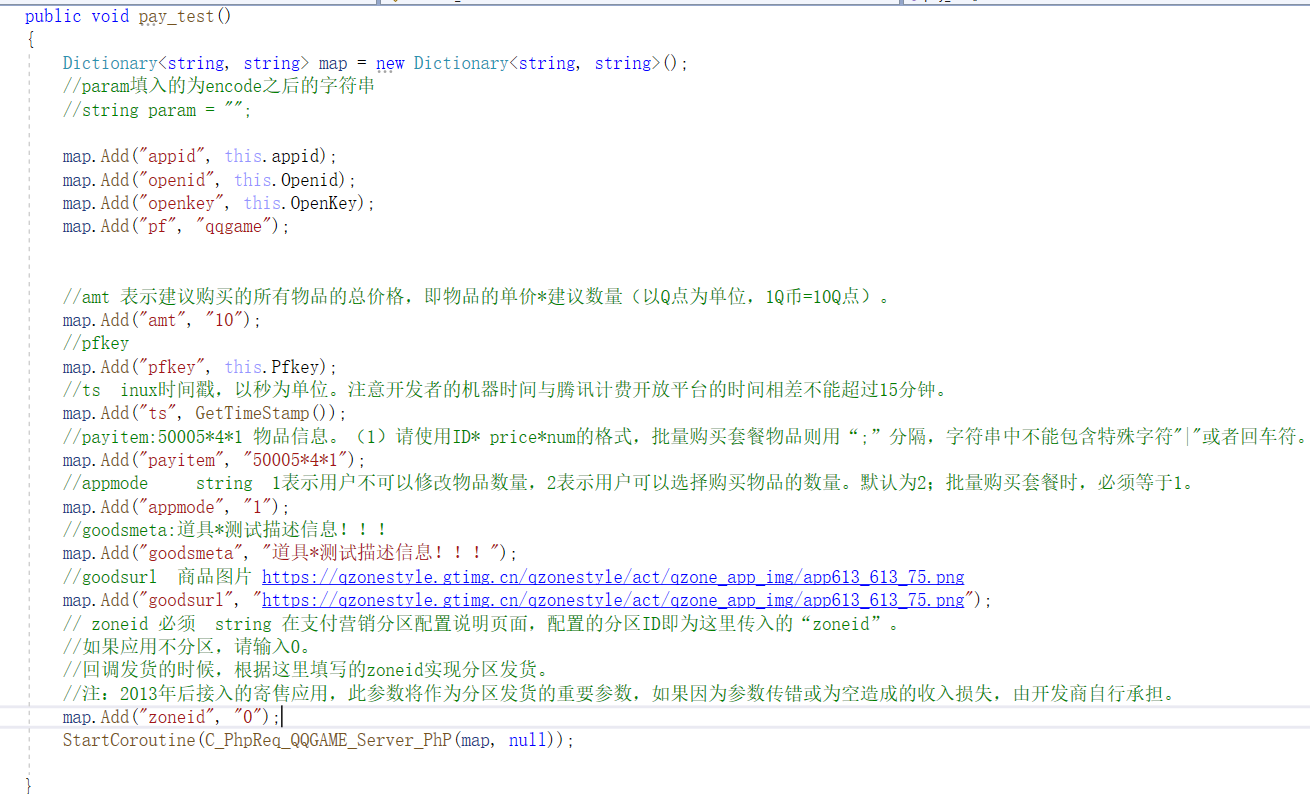
Task: Click the 注：2013年后接入 comment line
Action: 620,693
